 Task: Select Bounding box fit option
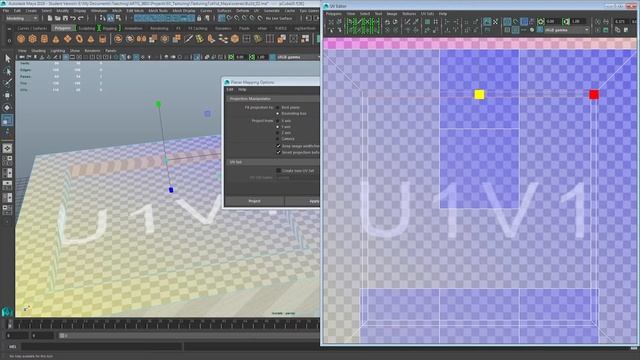coord(278,113)
